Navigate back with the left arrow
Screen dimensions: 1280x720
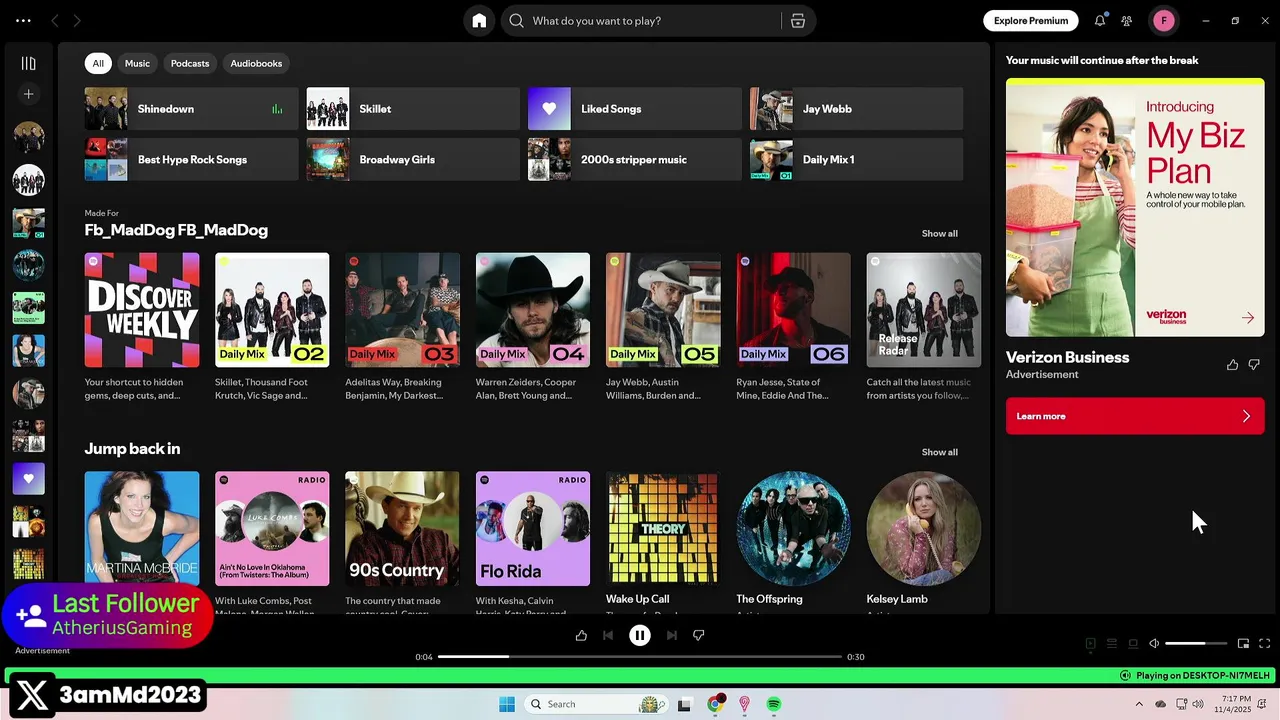coord(55,21)
